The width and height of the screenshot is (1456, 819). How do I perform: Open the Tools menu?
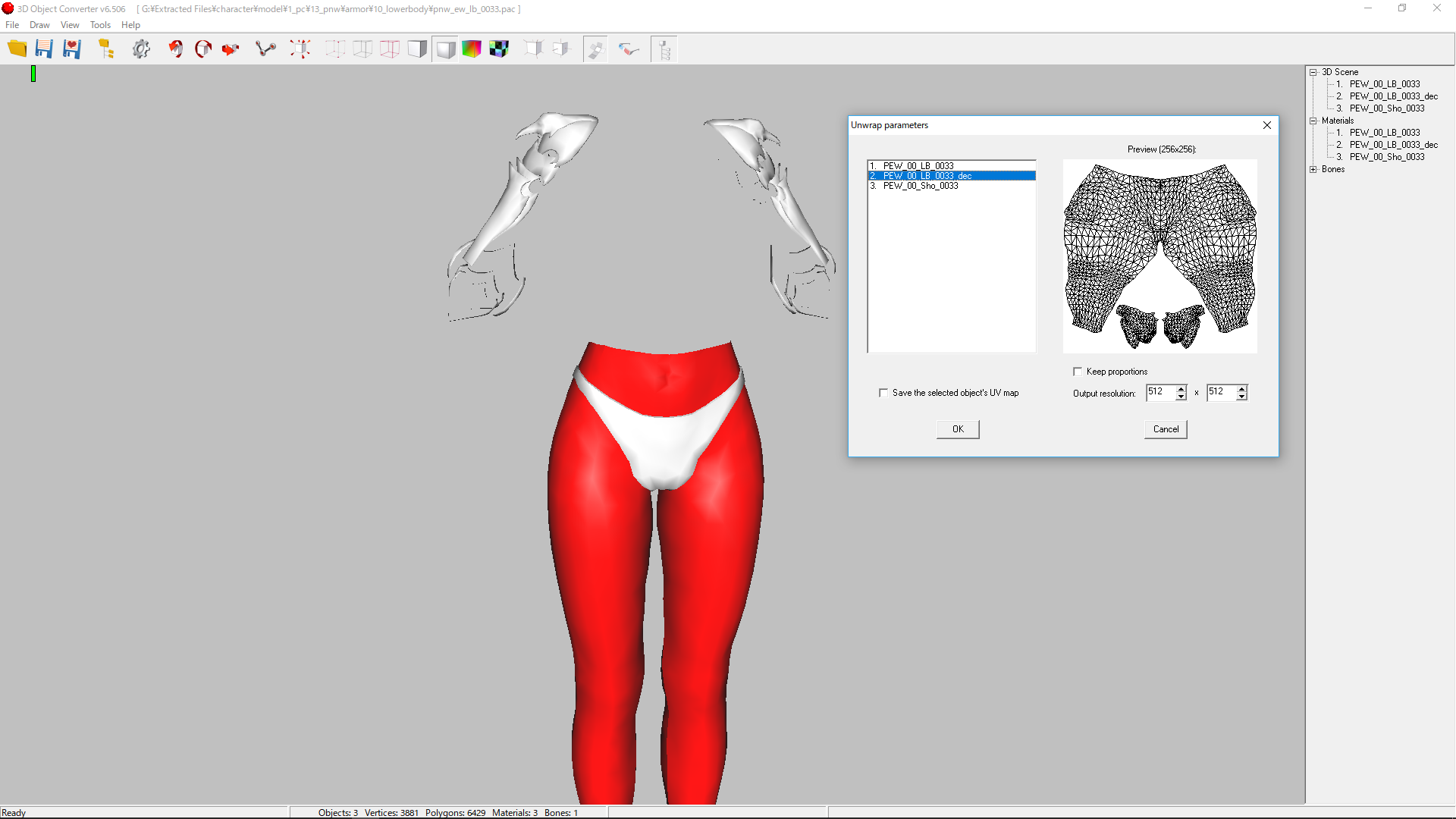tap(100, 25)
